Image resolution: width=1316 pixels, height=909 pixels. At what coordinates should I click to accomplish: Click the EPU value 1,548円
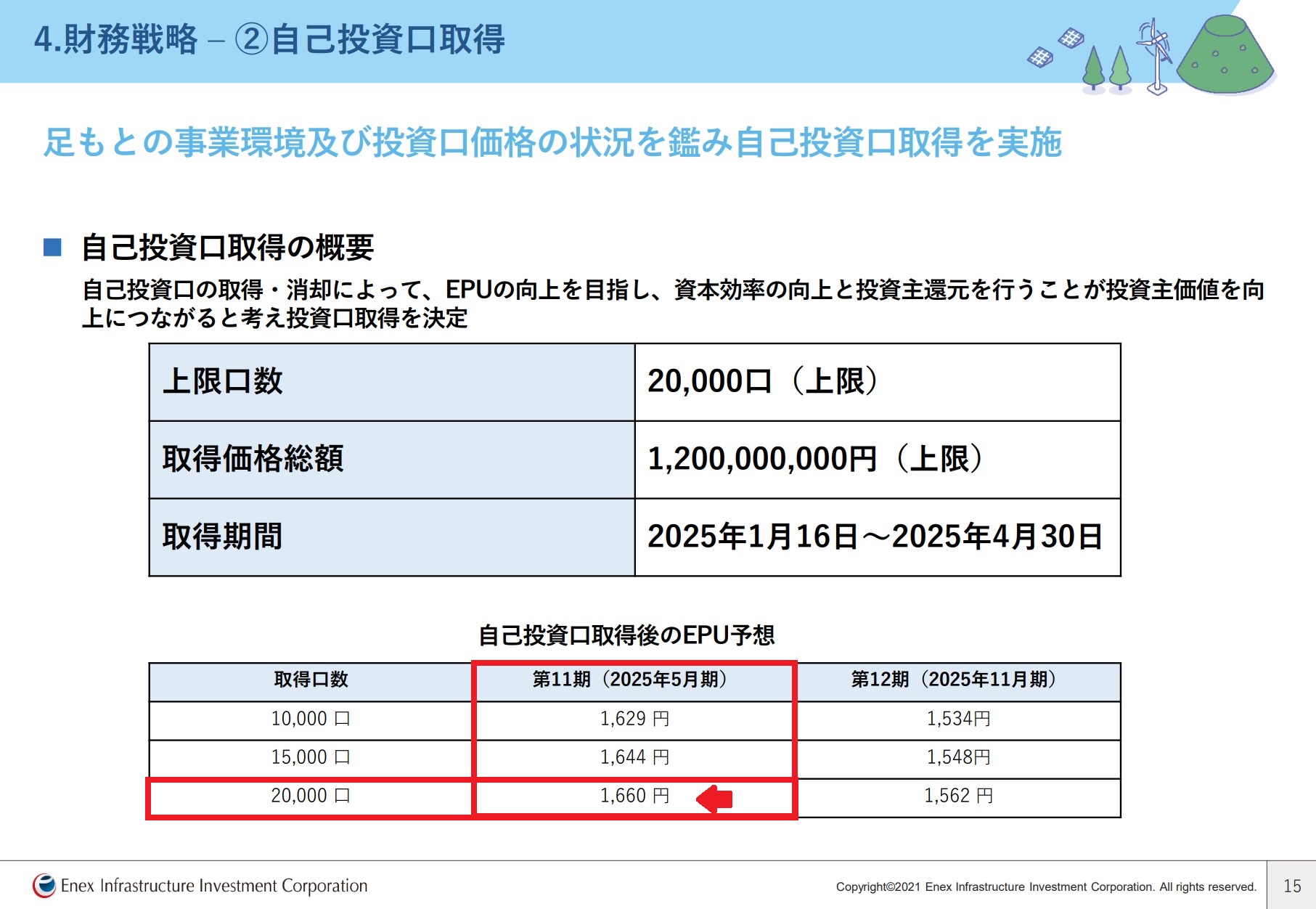click(x=958, y=757)
